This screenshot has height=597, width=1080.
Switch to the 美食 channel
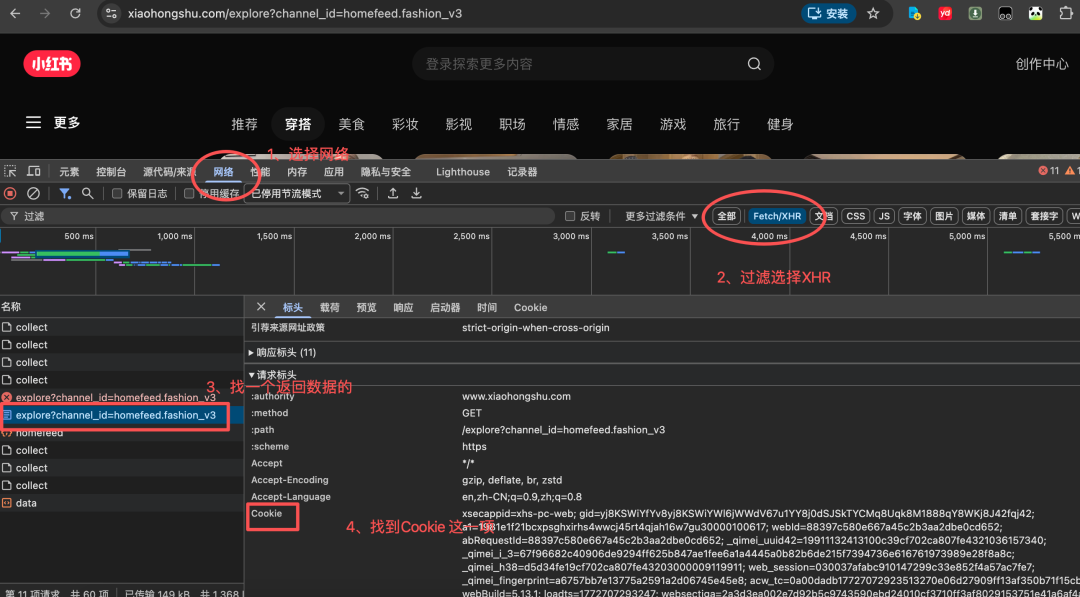tap(351, 125)
